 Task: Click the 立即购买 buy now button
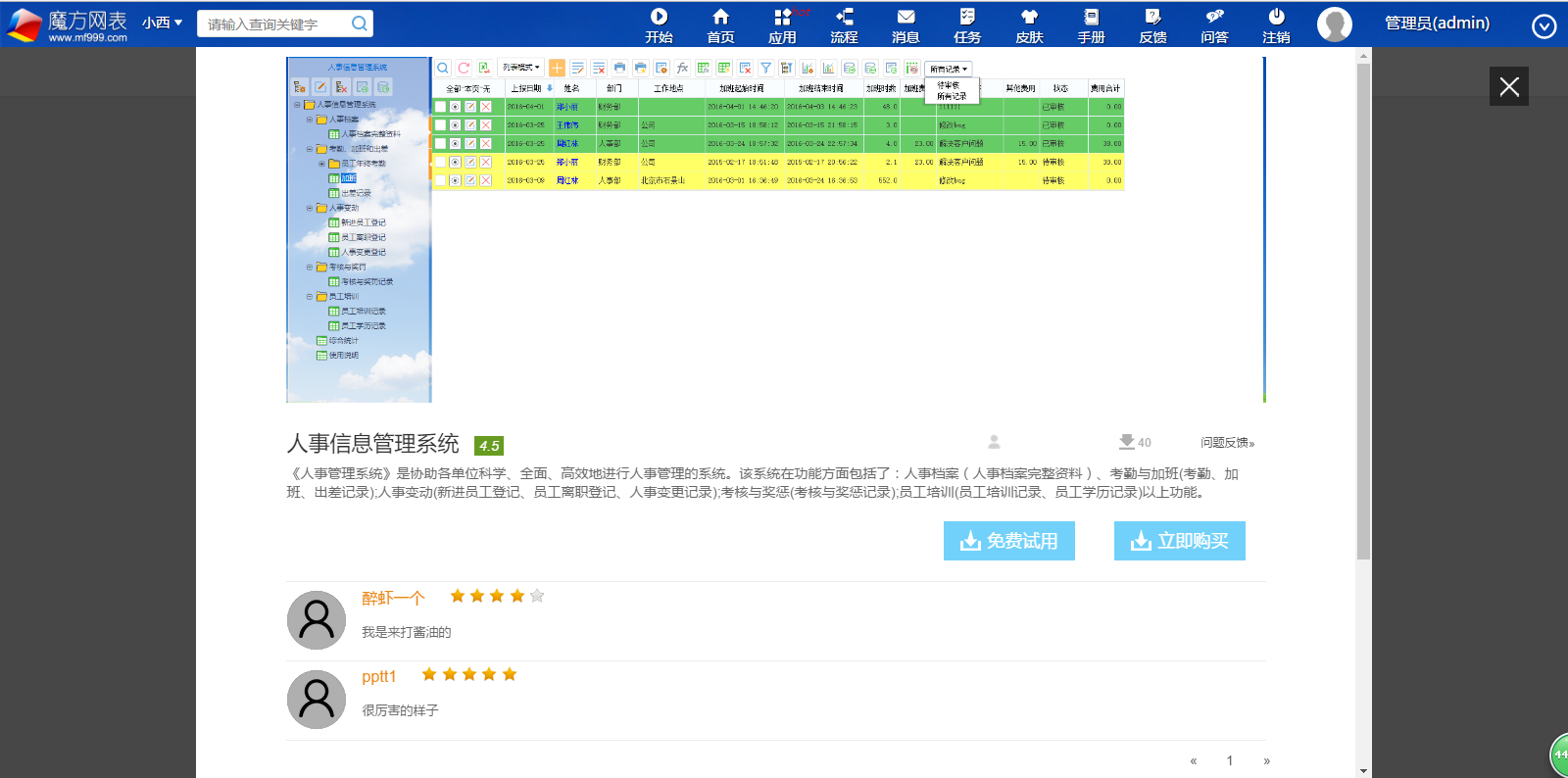1180,541
